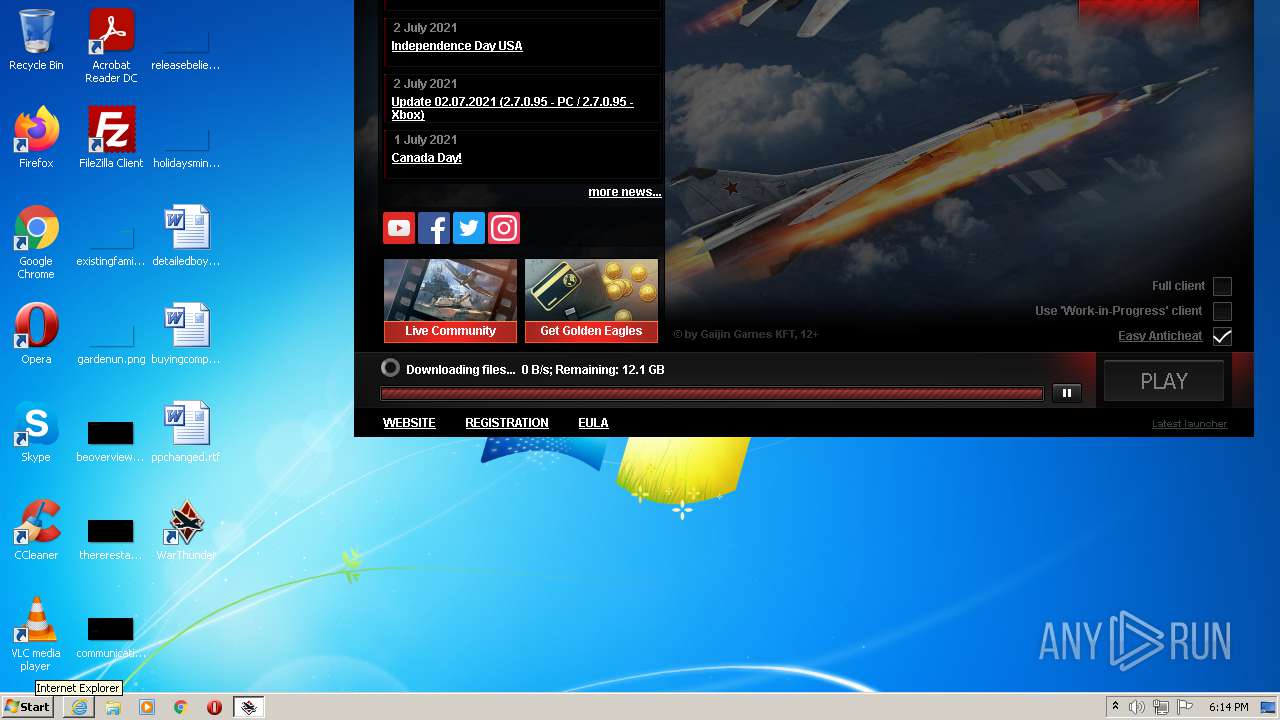The height and width of the screenshot is (720, 1280).
Task: Switch to War Thunder launcher taskbar button
Action: click(249, 707)
